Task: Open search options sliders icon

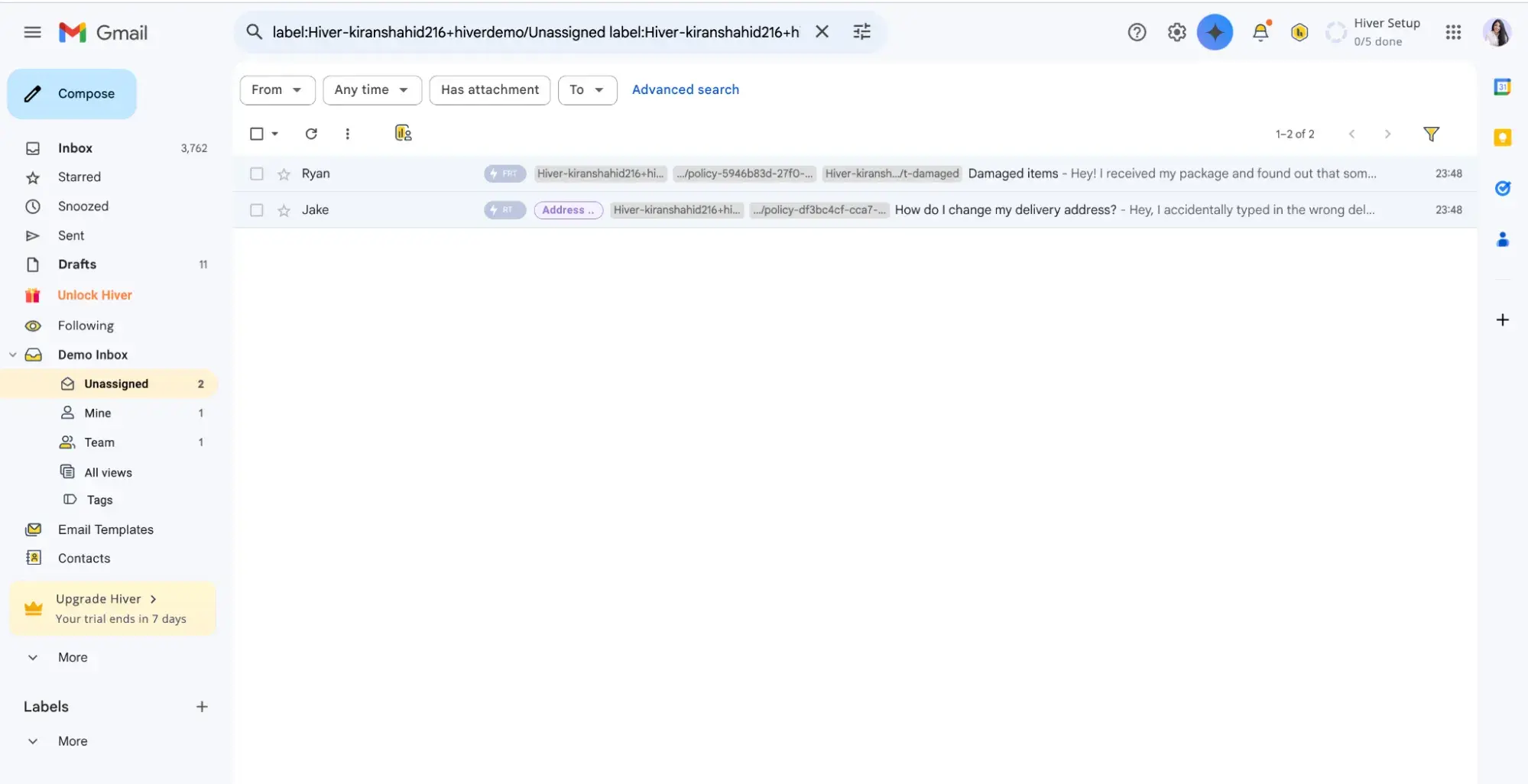Action: [x=861, y=31]
